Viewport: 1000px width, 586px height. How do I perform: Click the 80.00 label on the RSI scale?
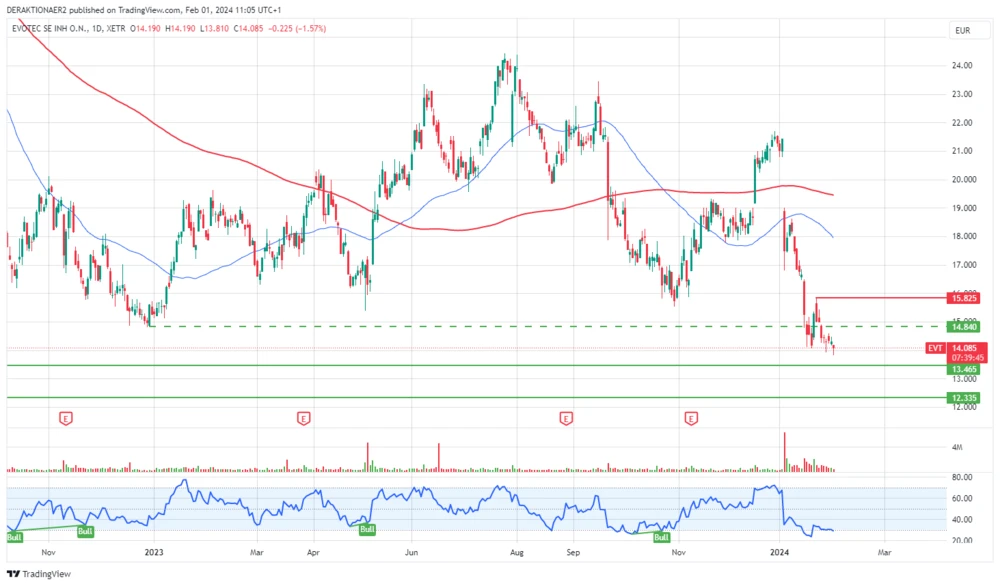[962, 478]
